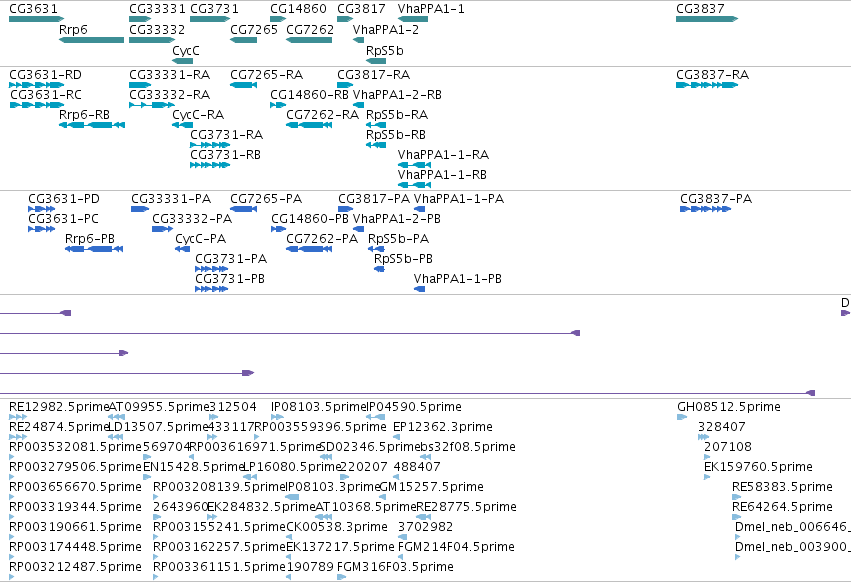Viewport: 851px width, 582px height.
Task: Select transcript CG3631-RD
Action: click(46, 74)
